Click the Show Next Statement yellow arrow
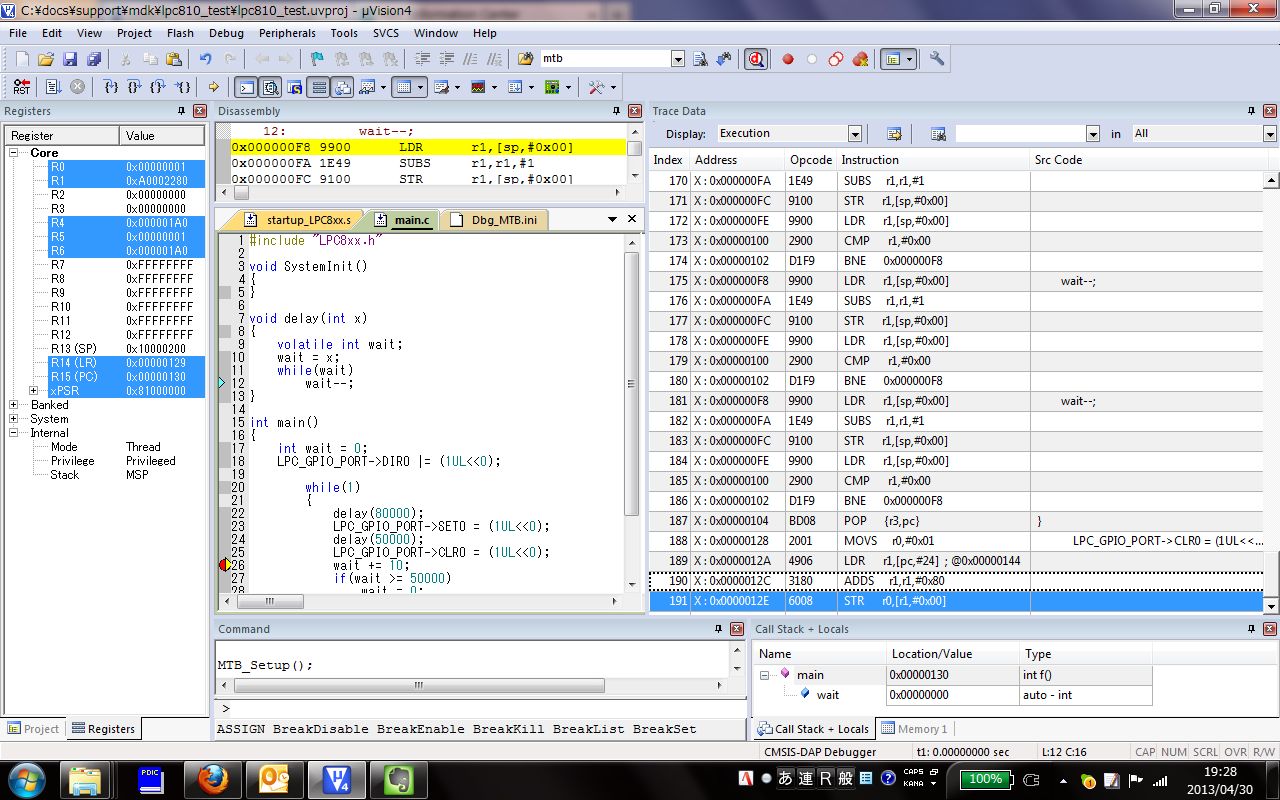 click(x=213, y=87)
